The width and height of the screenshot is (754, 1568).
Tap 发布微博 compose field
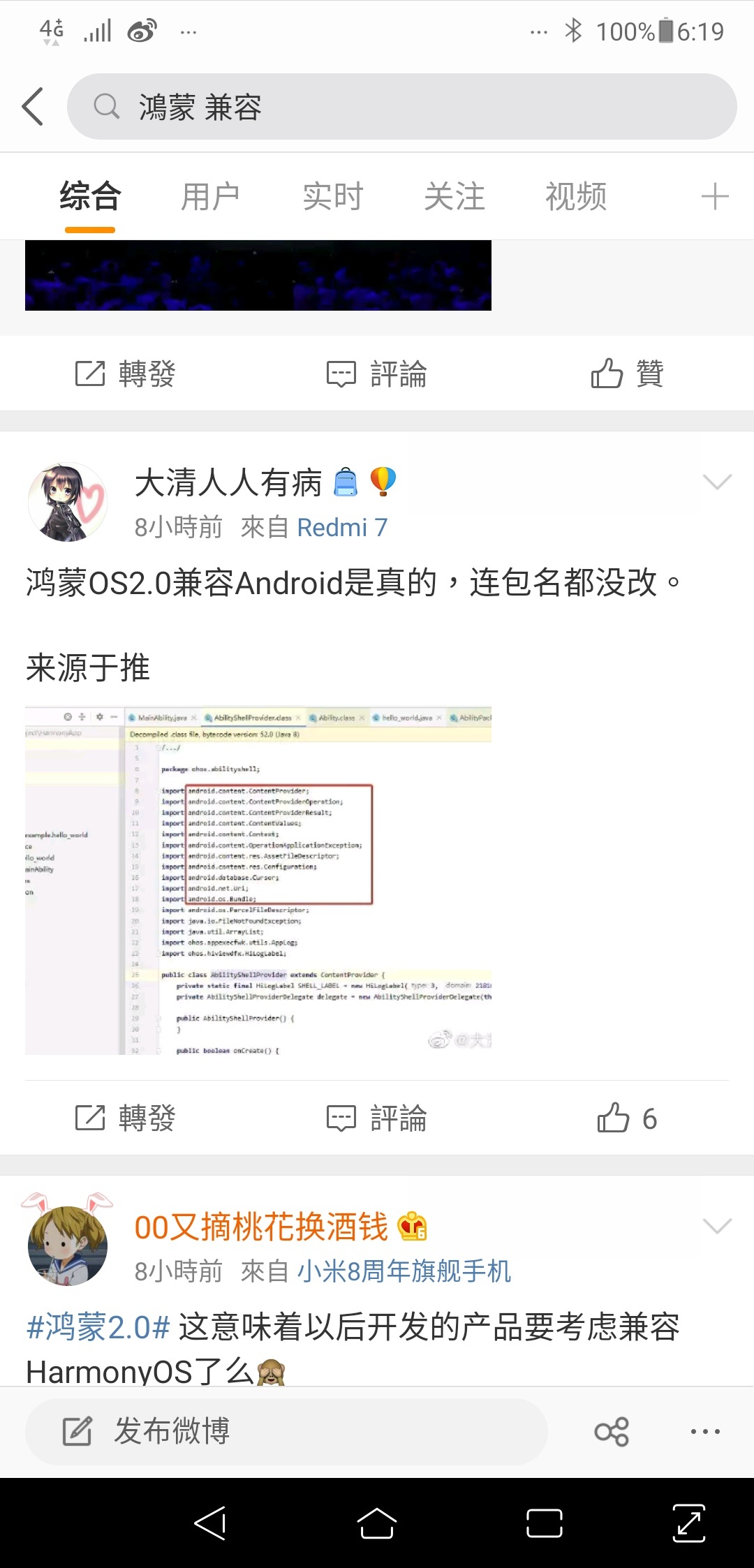click(286, 1431)
